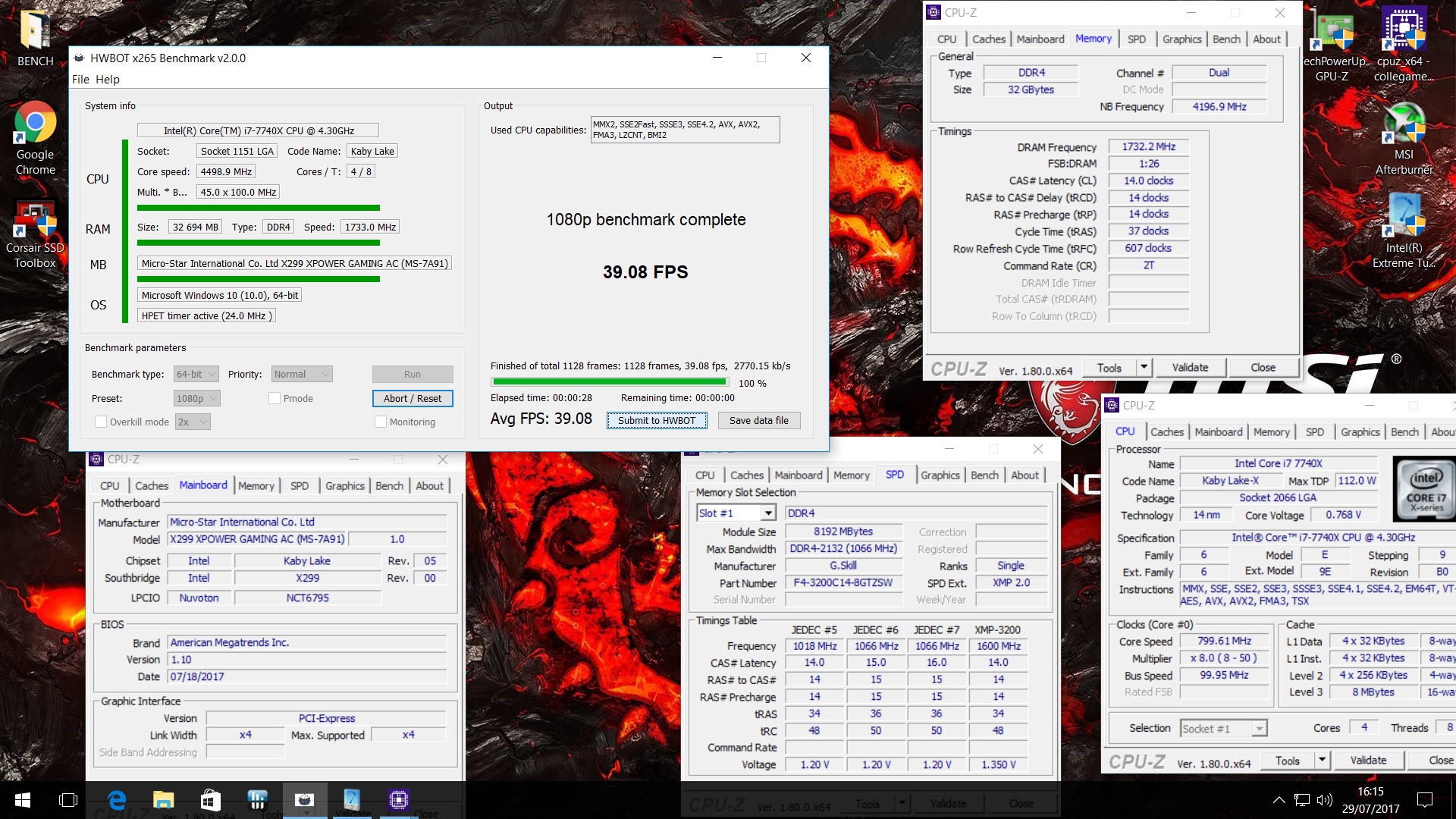The width and height of the screenshot is (1456, 819).
Task: Open the Benchmark type 64-bit dropdown
Action: (196, 374)
